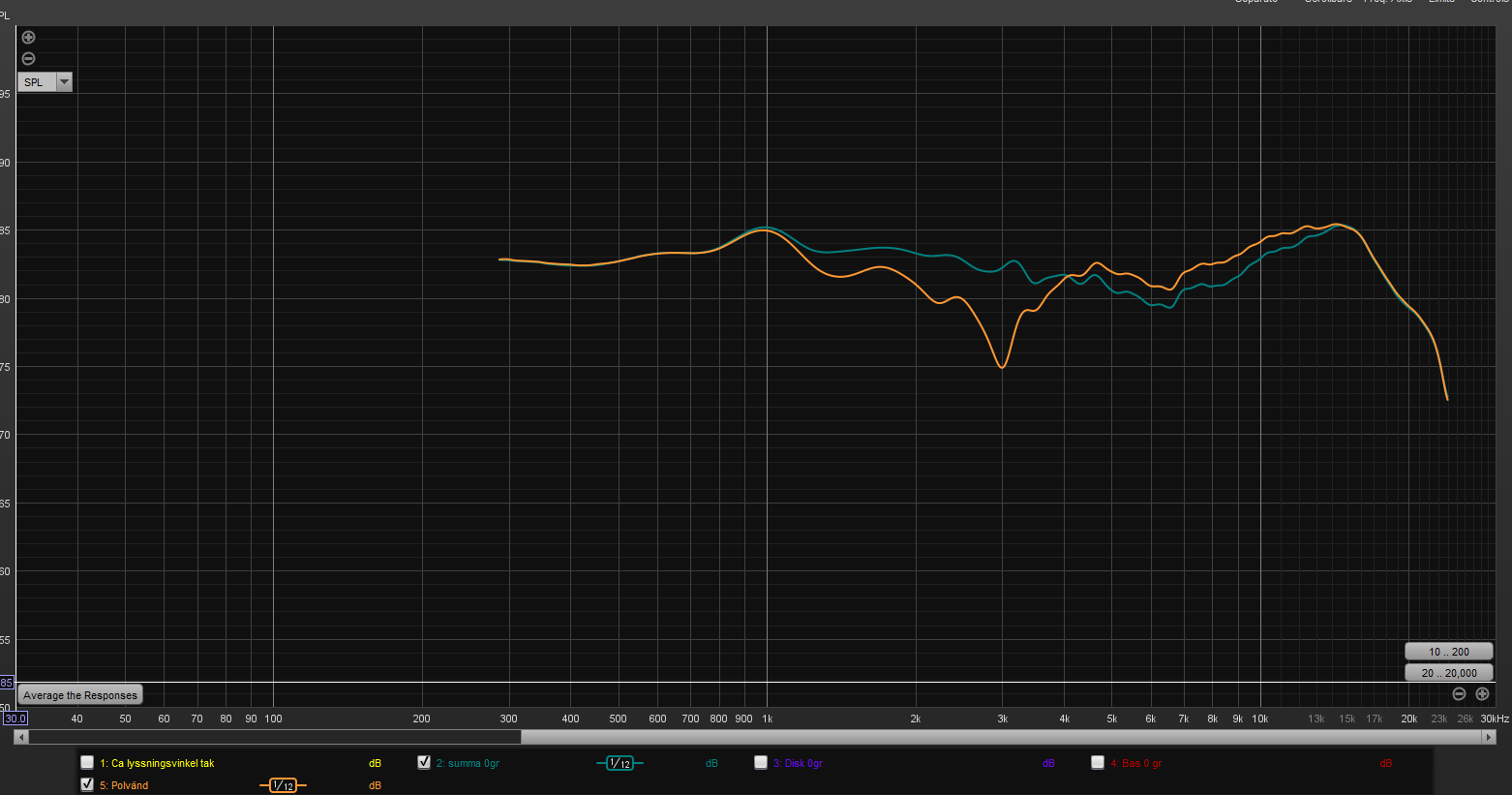Uncheck the '2: summa 0gr' trace
This screenshot has width=1512, height=795.
pos(424,763)
